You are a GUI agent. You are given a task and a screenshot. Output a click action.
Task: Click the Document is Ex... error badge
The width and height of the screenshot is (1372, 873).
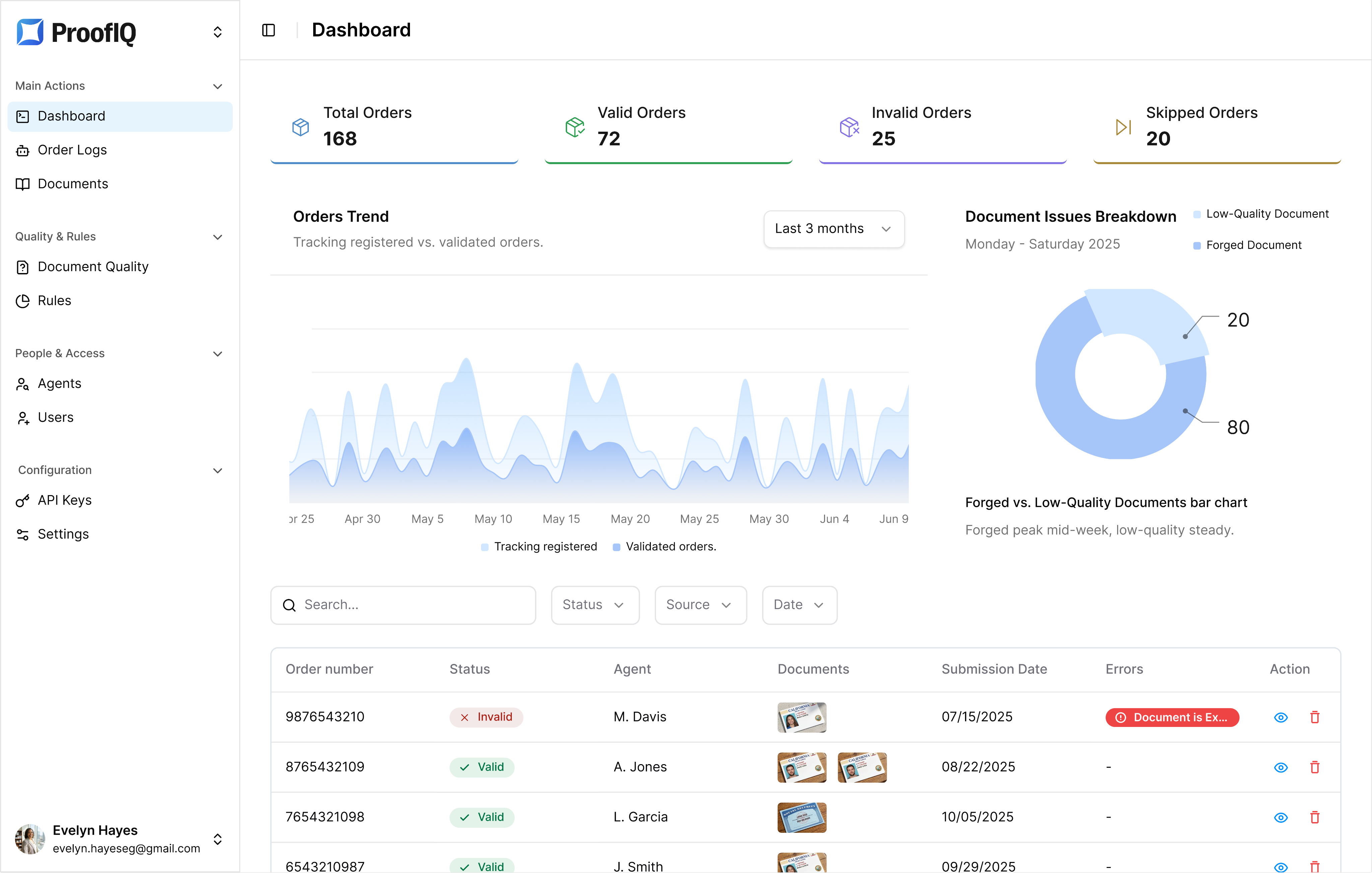[1172, 717]
